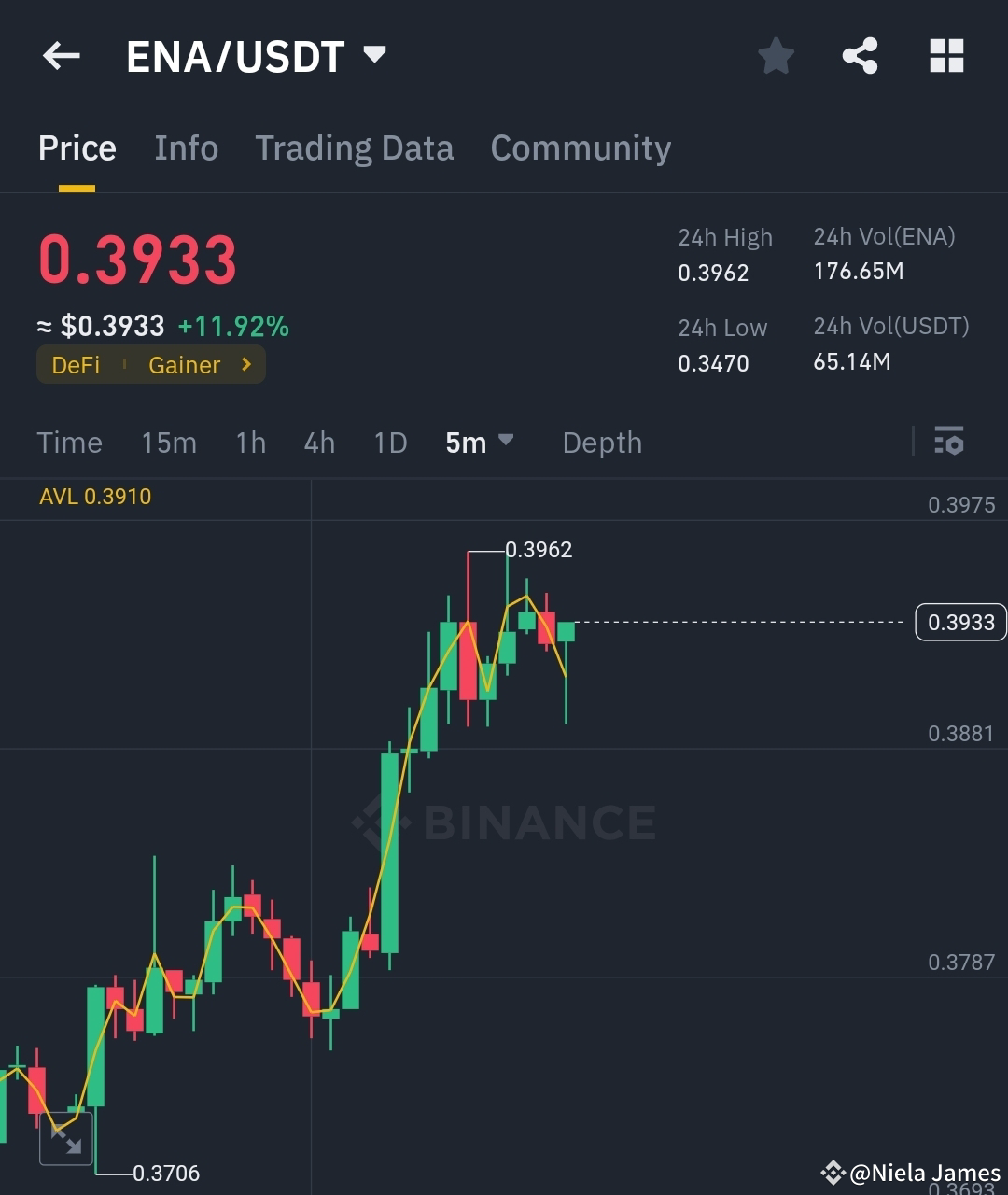The height and width of the screenshot is (1195, 1008).
Task: Open the ENA/USDT pair selector dropdown
Action: point(372,54)
